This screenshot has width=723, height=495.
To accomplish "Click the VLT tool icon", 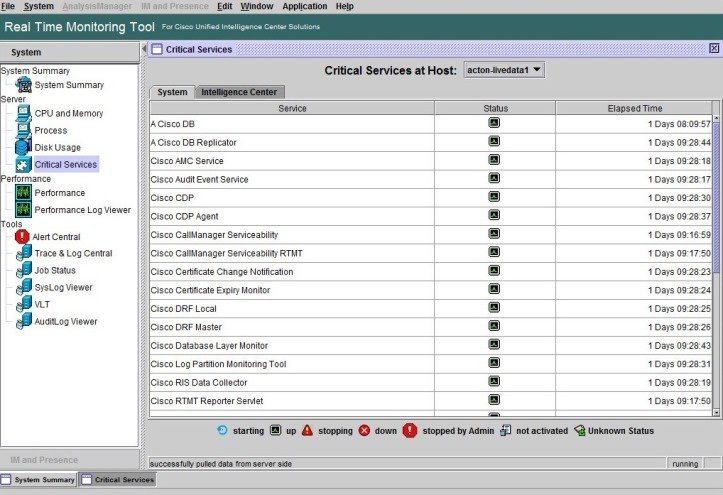I will coord(24,304).
